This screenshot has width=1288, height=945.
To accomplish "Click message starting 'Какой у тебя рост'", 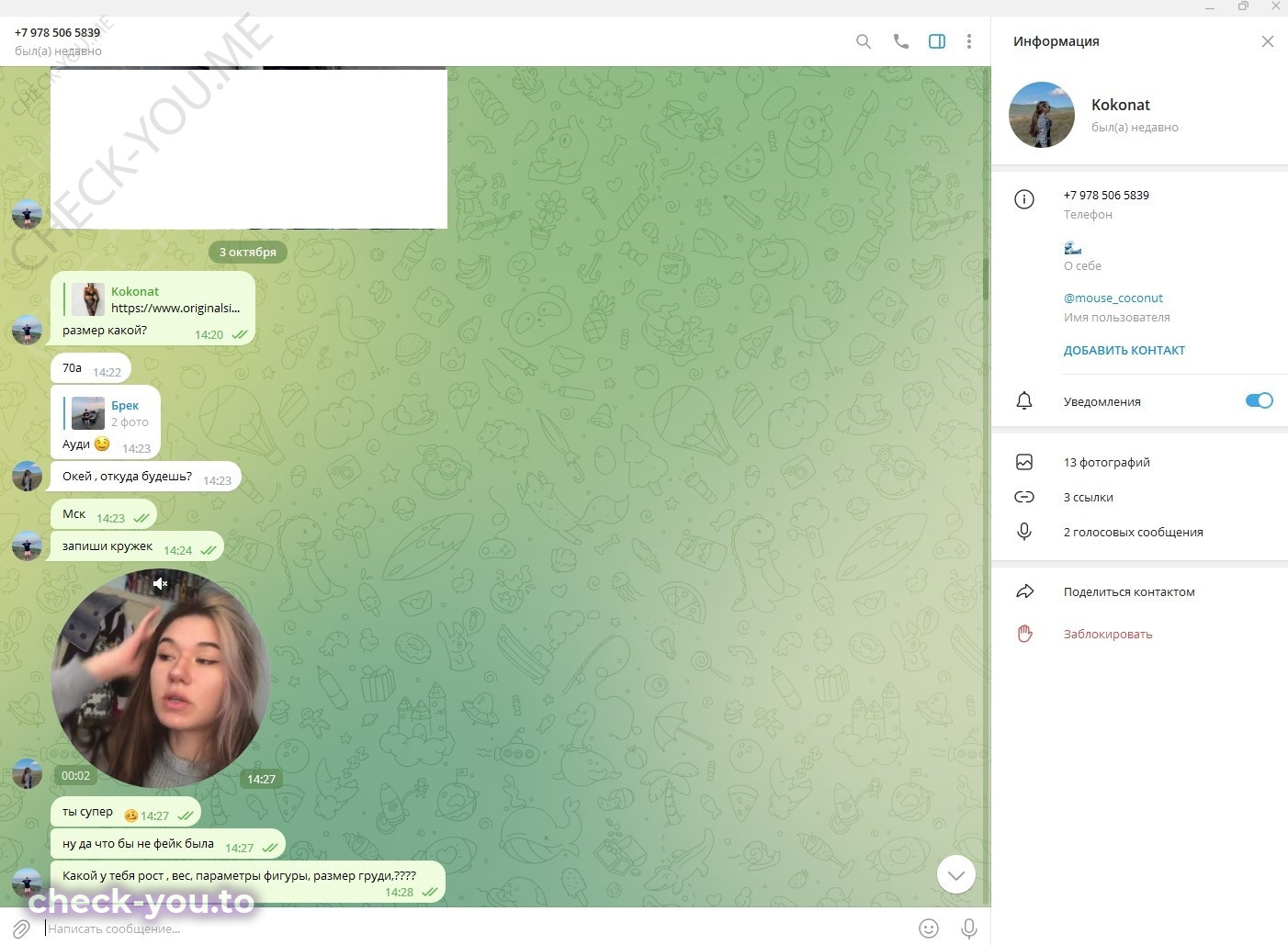I will (248, 882).
